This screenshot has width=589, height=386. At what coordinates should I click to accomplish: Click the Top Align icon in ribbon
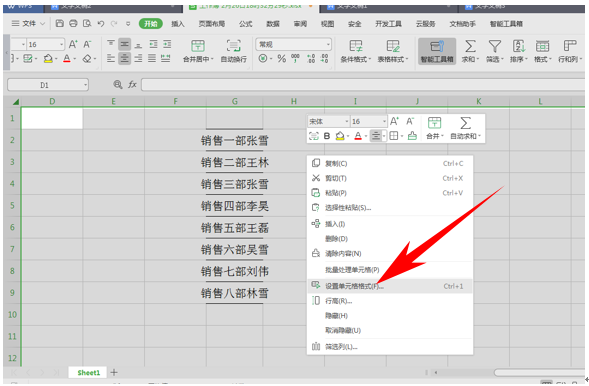coord(111,44)
